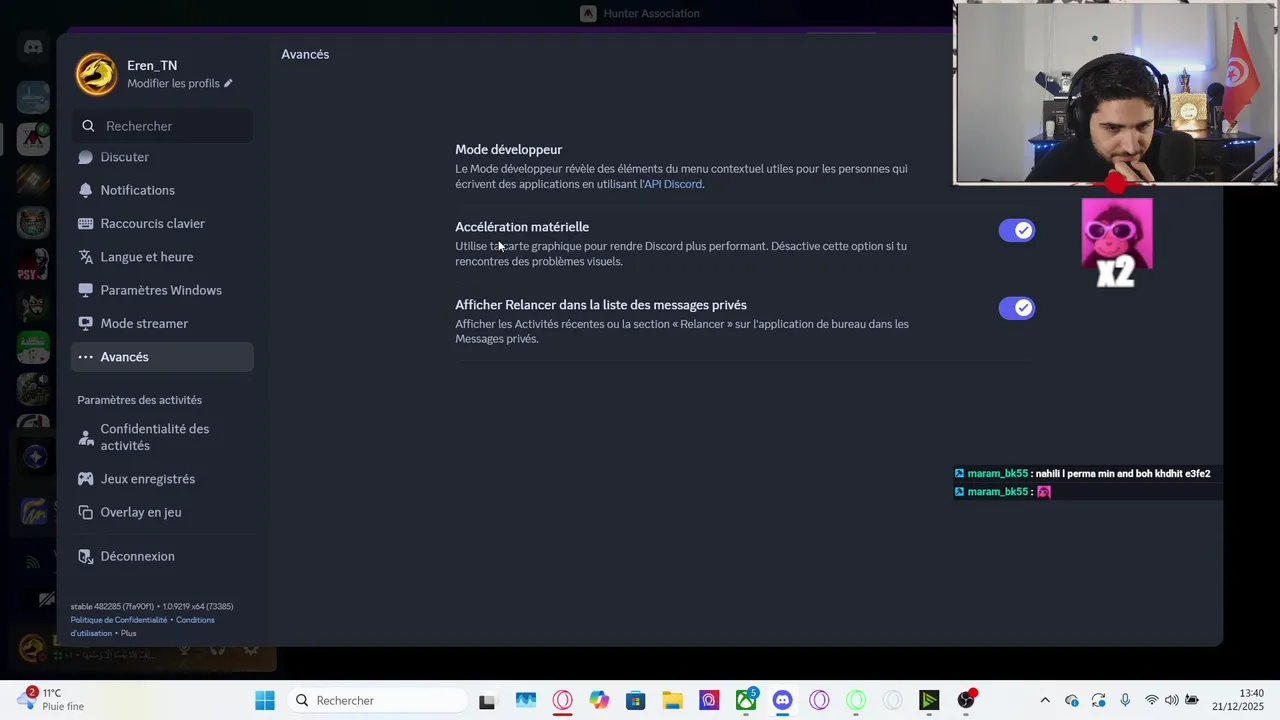The width and height of the screenshot is (1280, 720).
Task: Click the pencil next to Modifier les profils
Action: pyautogui.click(x=228, y=83)
